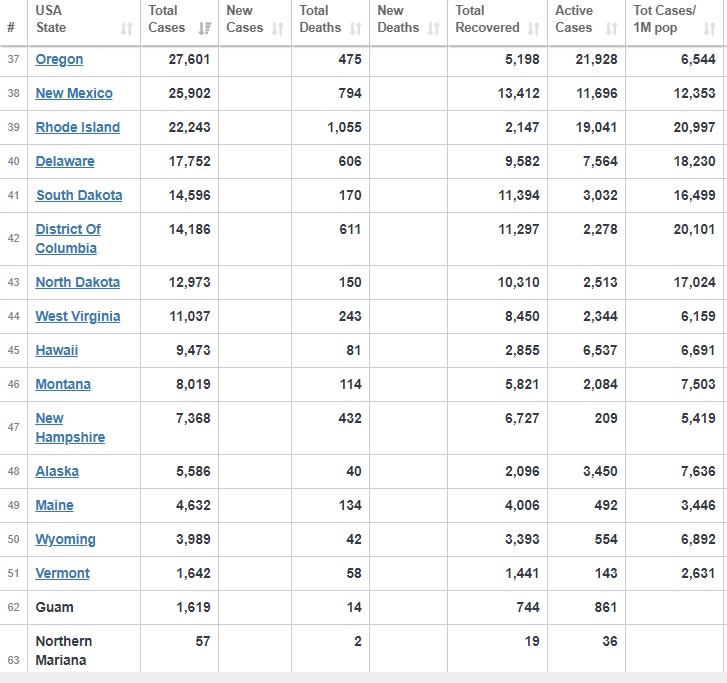Viewport: 727px width, 683px height.
Task: Click sort icon in Total Cases header
Action: [205, 29]
